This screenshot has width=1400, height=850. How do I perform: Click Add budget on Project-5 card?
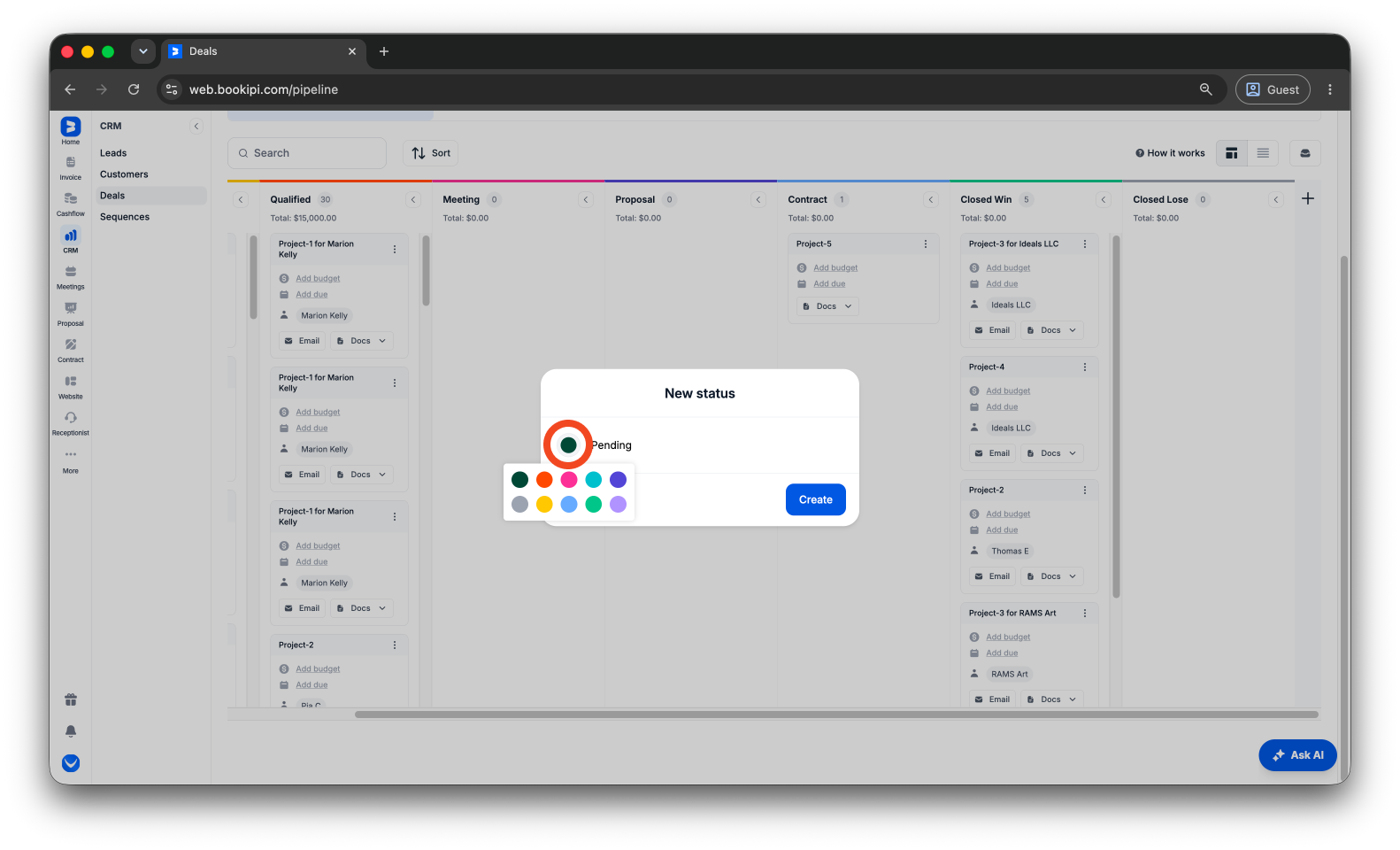coord(835,267)
